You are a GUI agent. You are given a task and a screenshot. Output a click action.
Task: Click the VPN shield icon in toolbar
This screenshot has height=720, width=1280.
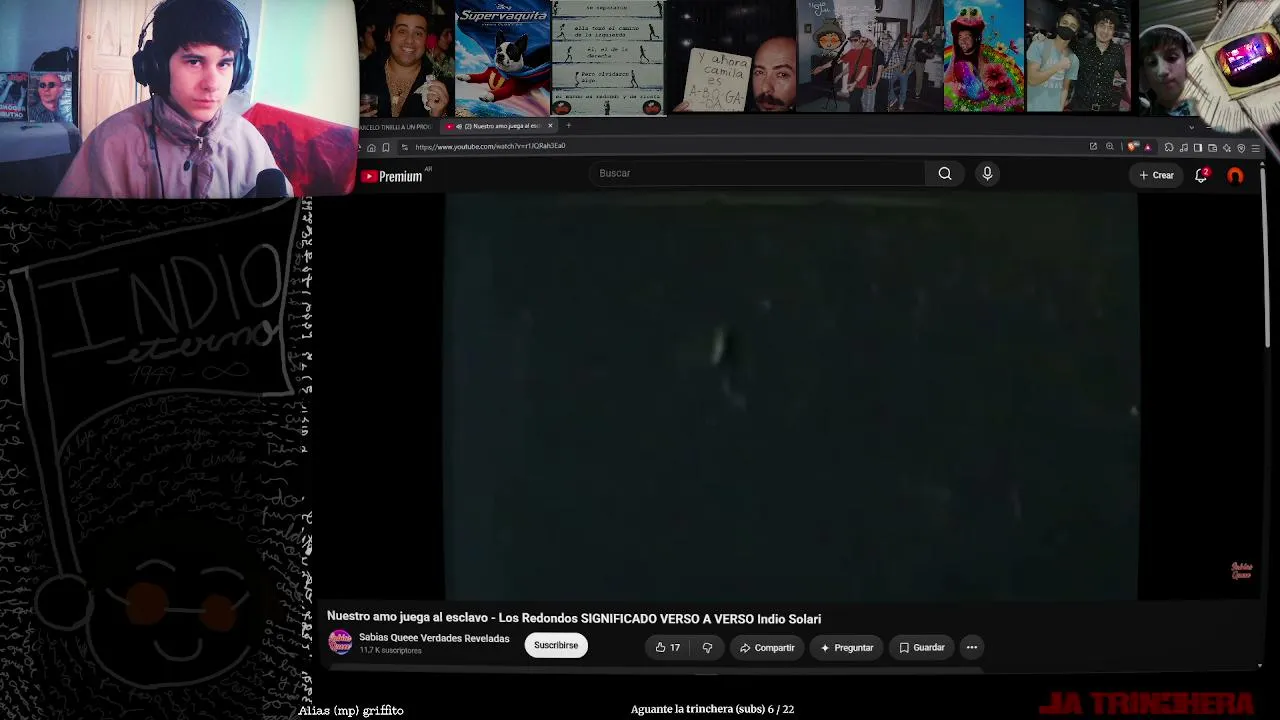[1241, 147]
